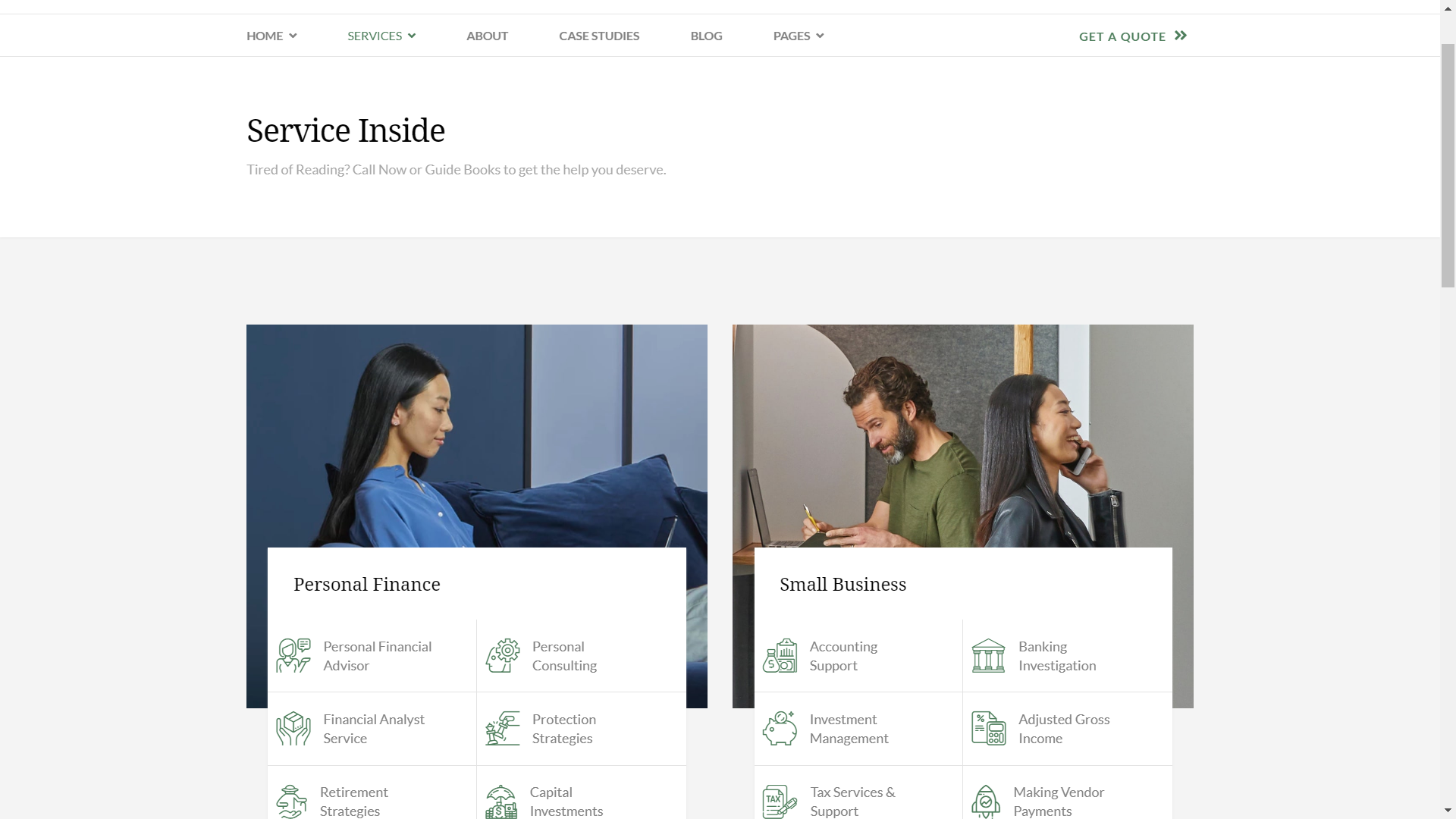This screenshot has width=1456, height=819.
Task: Click the Tax Services document icon
Action: coord(780,802)
